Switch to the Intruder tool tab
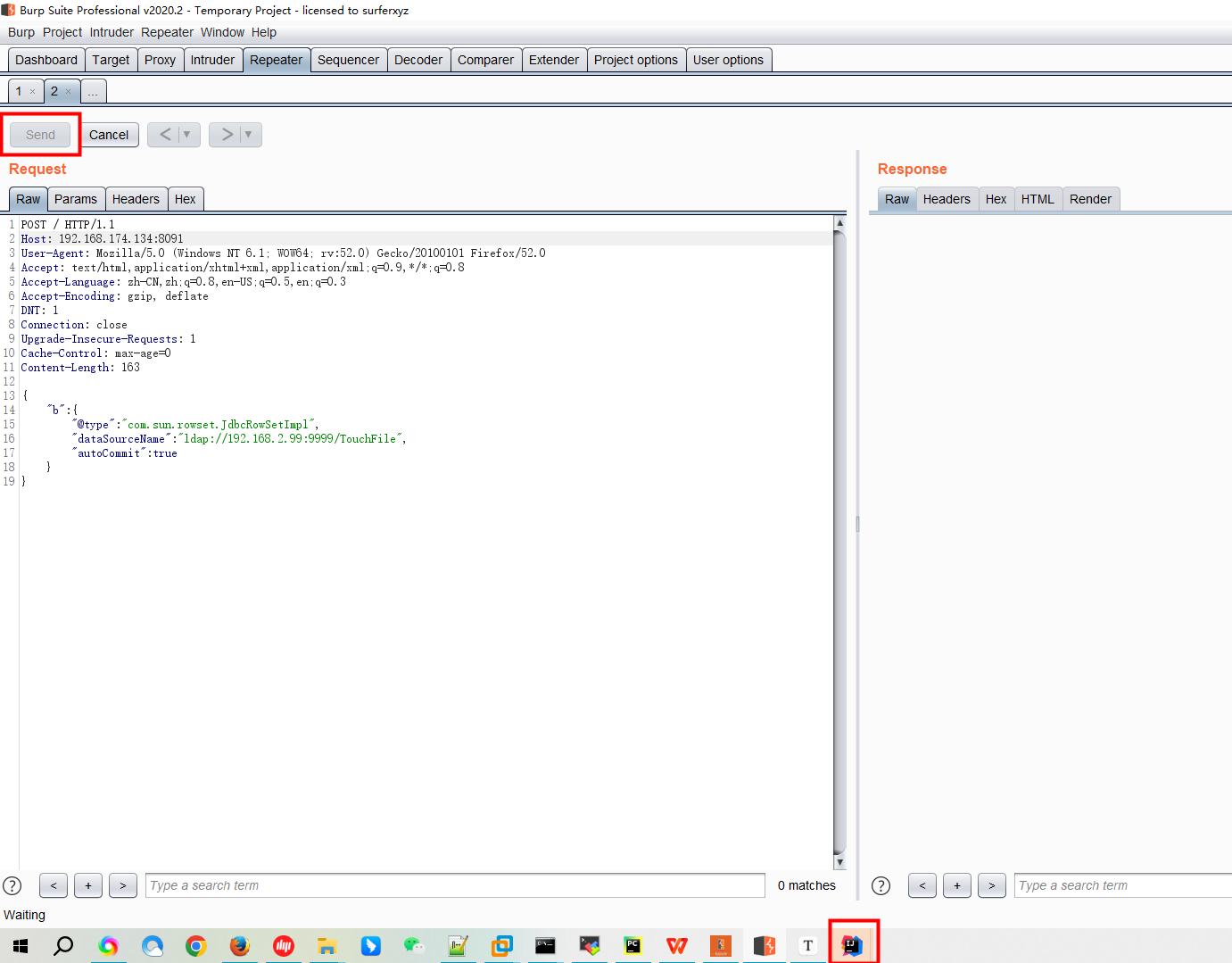 point(212,60)
